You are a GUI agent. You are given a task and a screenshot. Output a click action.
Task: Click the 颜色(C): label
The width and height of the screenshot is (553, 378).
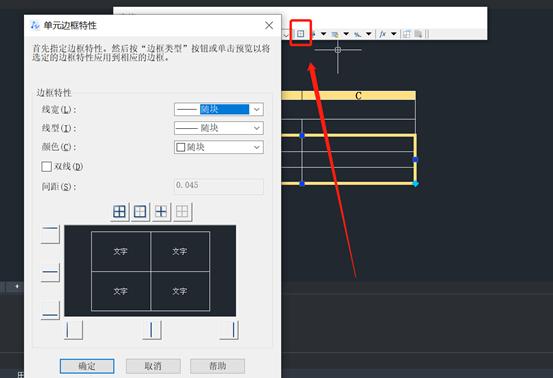59,147
